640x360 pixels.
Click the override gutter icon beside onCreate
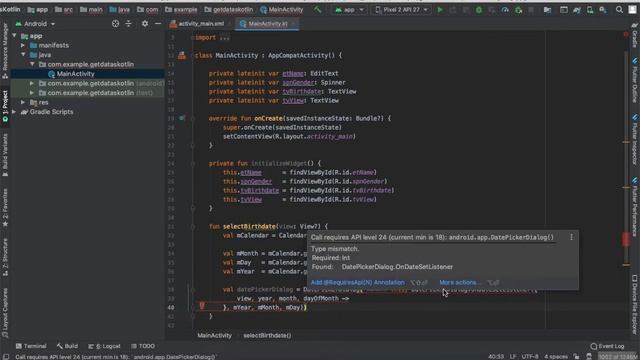(x=182, y=118)
